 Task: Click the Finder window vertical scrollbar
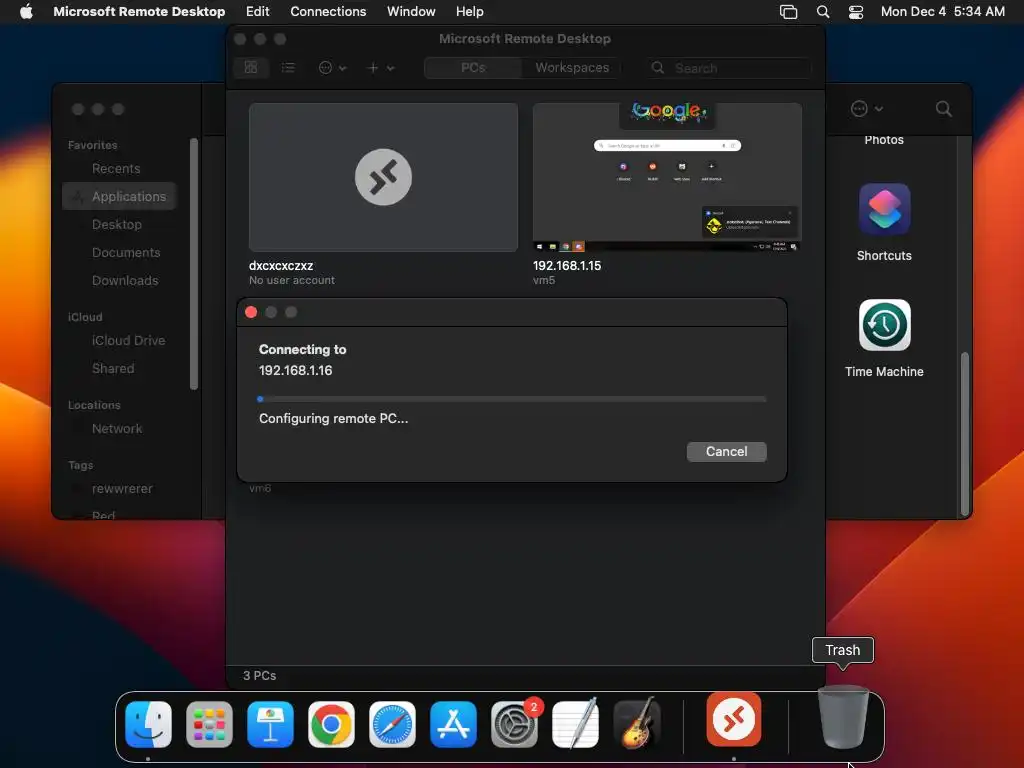(965, 434)
